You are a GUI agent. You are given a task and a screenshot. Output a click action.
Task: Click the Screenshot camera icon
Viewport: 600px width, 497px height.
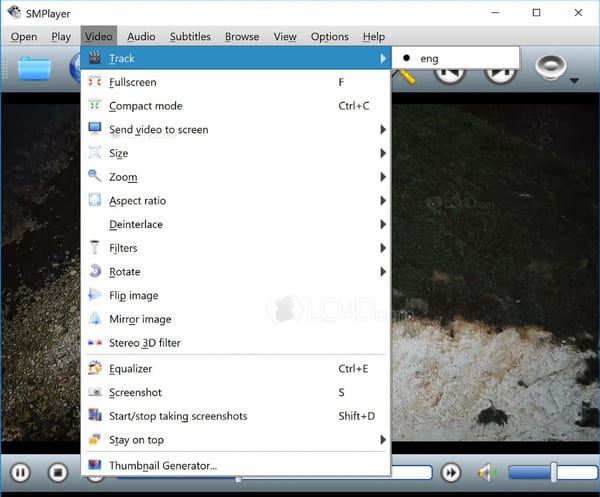(95, 392)
